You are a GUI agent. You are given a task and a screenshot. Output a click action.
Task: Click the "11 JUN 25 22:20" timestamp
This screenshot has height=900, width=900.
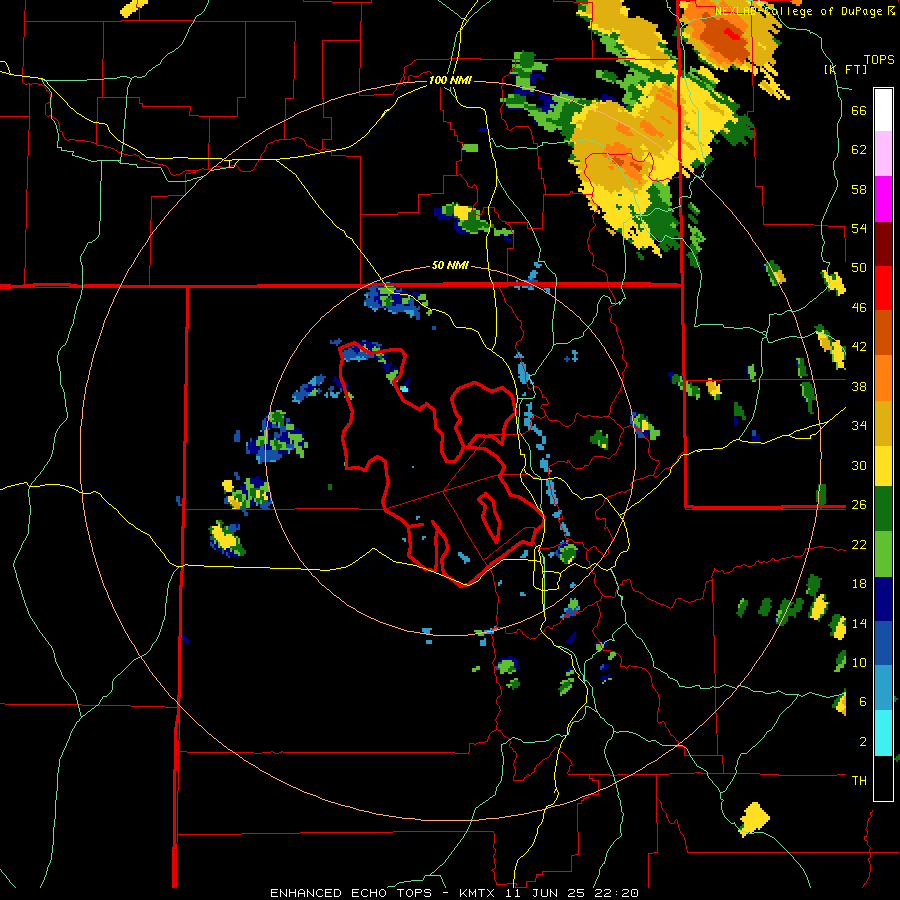(x=572, y=893)
